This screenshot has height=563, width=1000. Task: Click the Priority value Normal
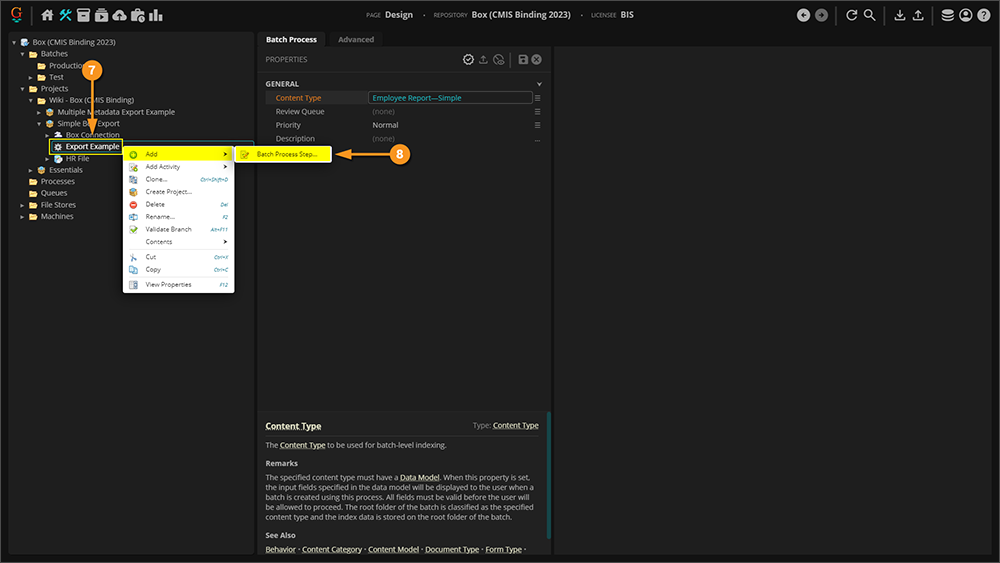[385, 126]
